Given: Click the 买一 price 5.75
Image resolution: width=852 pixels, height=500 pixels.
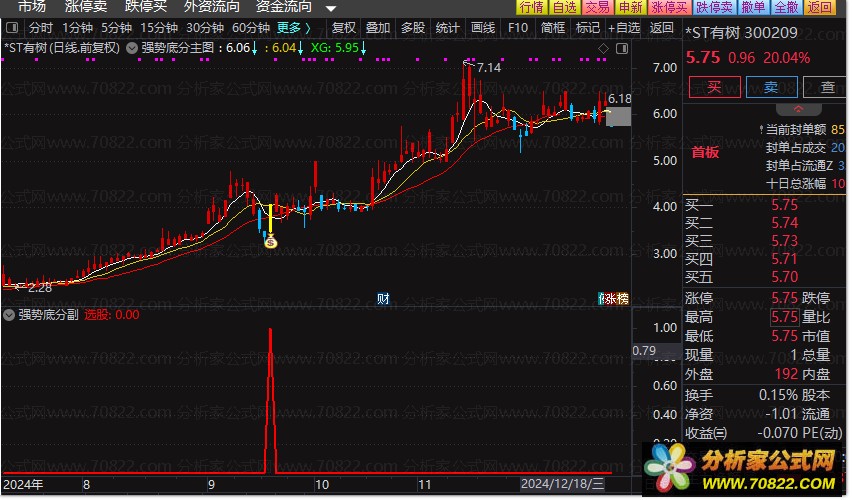Looking at the screenshot, I should (785, 205).
